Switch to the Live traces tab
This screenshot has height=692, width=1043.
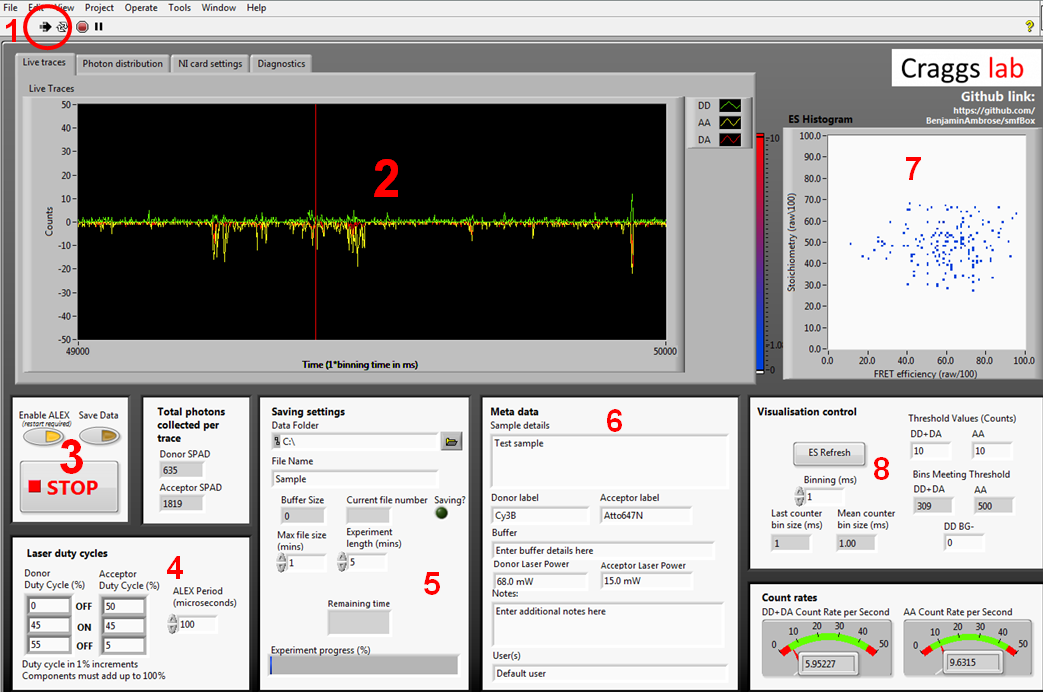pos(44,63)
